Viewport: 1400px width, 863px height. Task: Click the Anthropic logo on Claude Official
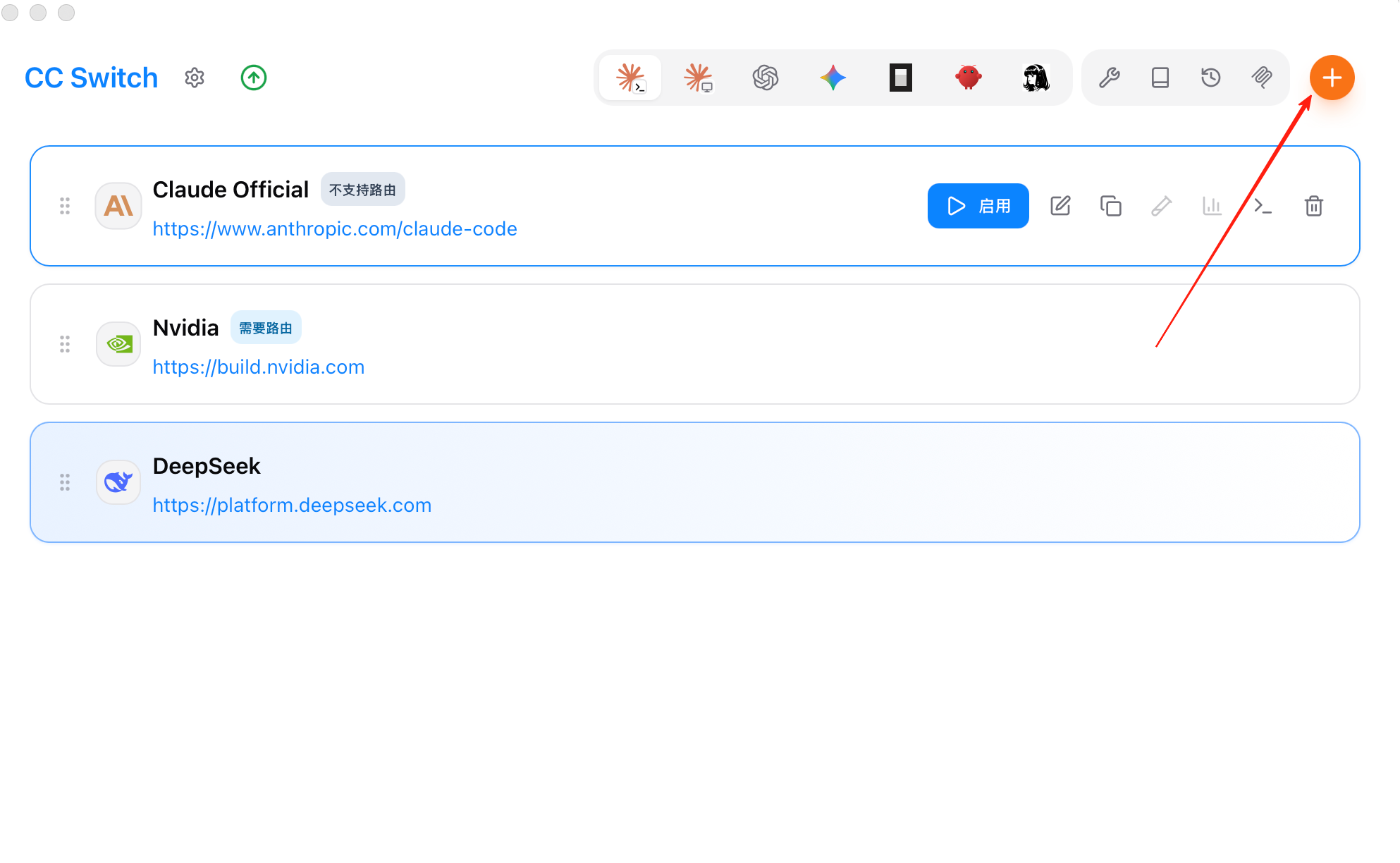[x=118, y=206]
